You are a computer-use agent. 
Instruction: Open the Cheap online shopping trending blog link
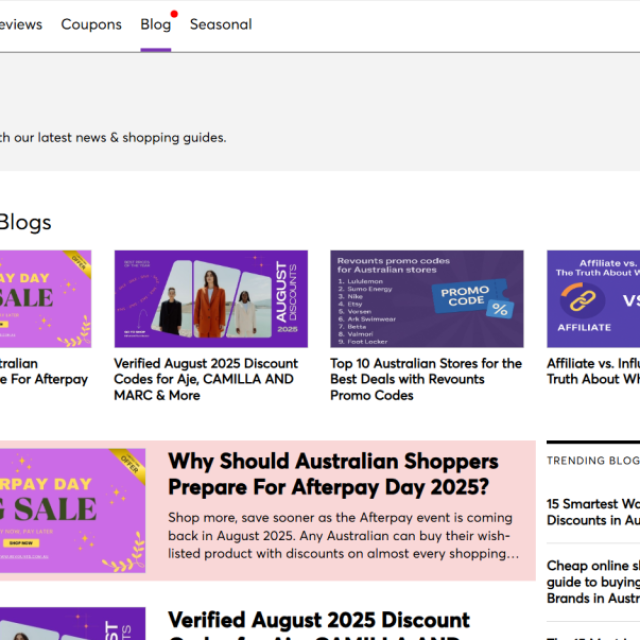click(x=593, y=582)
